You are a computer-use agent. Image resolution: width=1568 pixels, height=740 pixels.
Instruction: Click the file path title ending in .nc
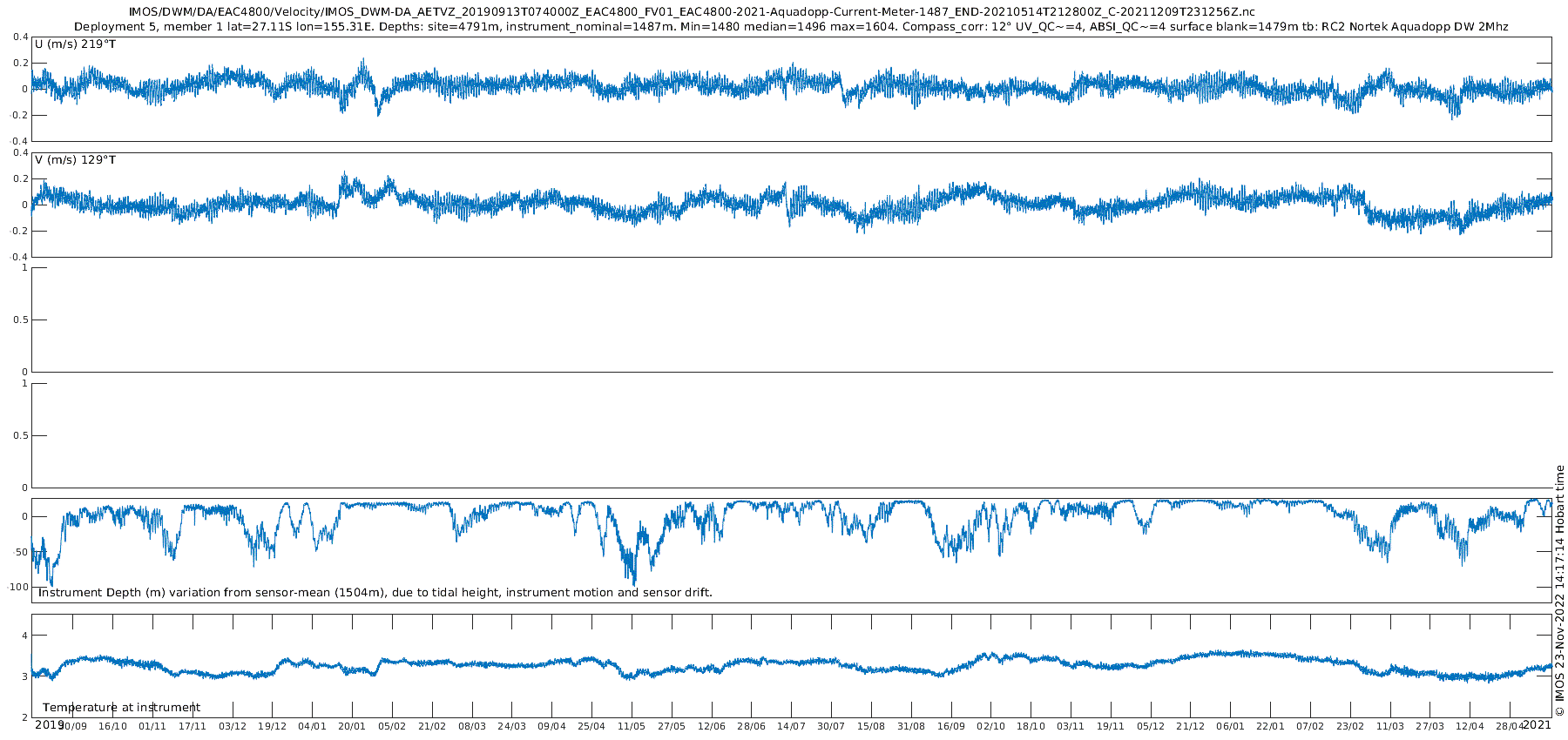692,12
